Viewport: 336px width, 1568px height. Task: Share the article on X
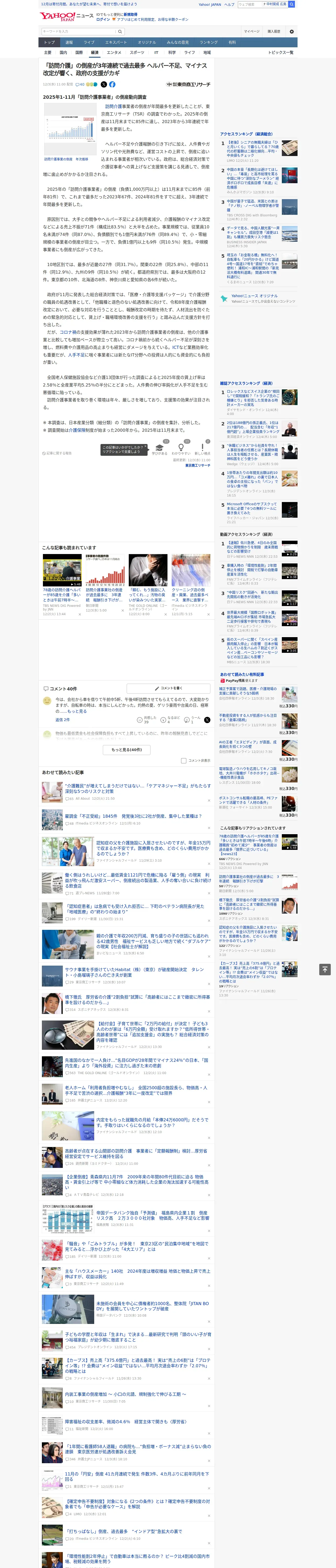(x=104, y=85)
